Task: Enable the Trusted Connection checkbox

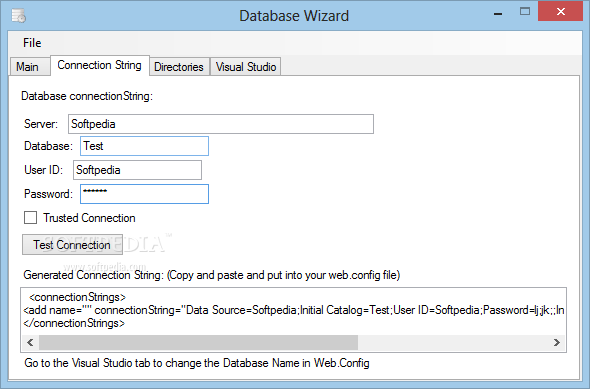Action: tap(30, 217)
